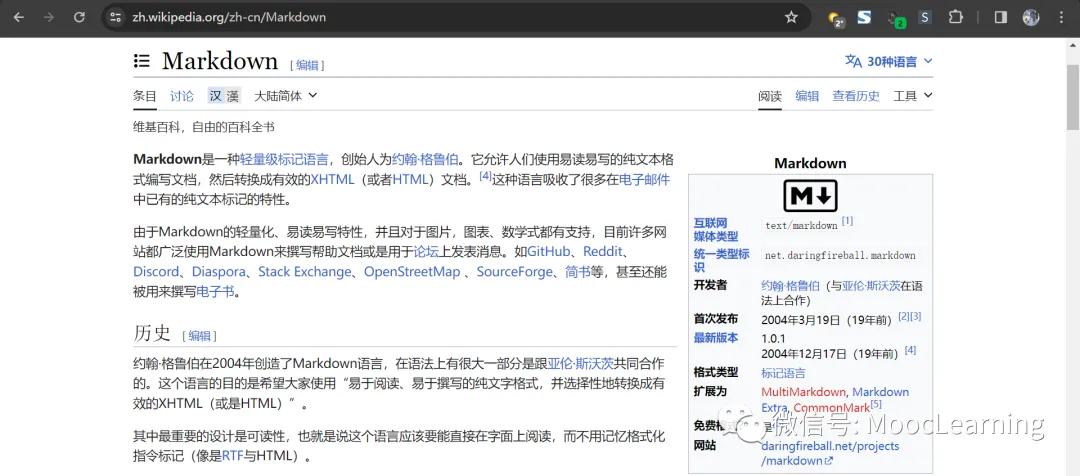Switch to the 讨论 tab
Image resolution: width=1080 pixels, height=476 pixels.
point(182,96)
